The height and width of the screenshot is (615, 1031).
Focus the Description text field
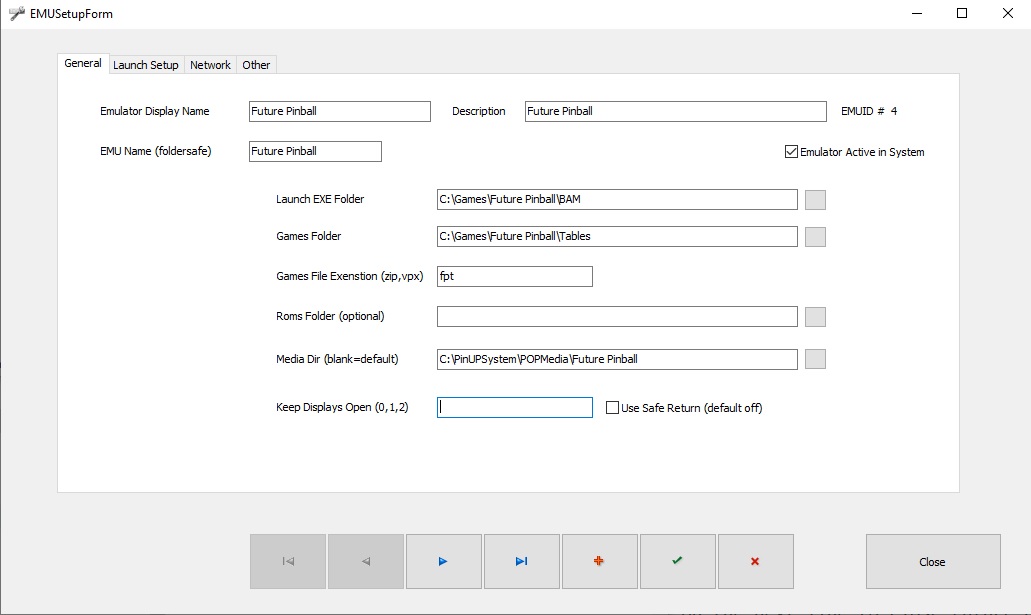point(675,111)
